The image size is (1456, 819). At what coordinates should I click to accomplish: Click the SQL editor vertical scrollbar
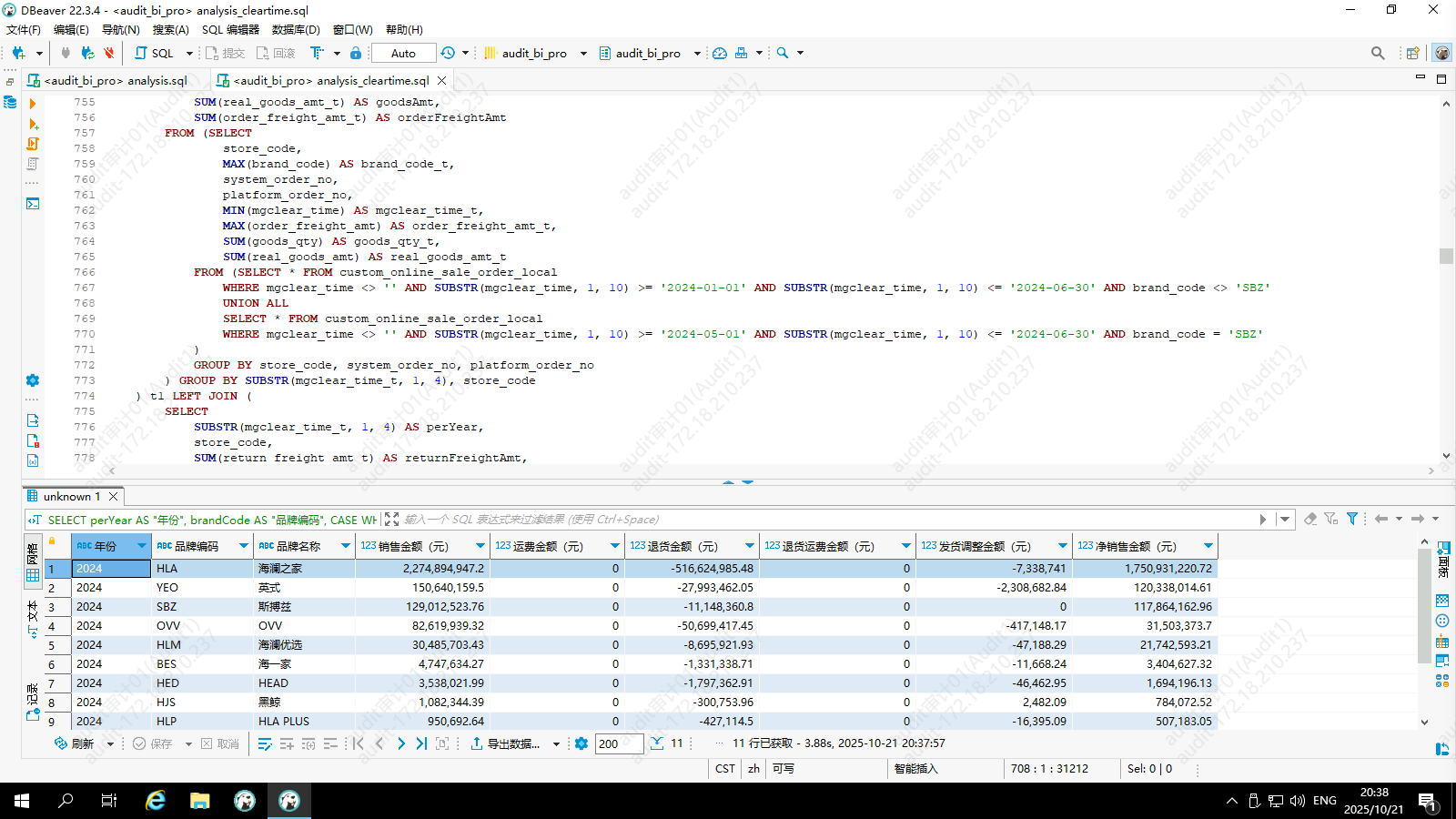click(1446, 256)
